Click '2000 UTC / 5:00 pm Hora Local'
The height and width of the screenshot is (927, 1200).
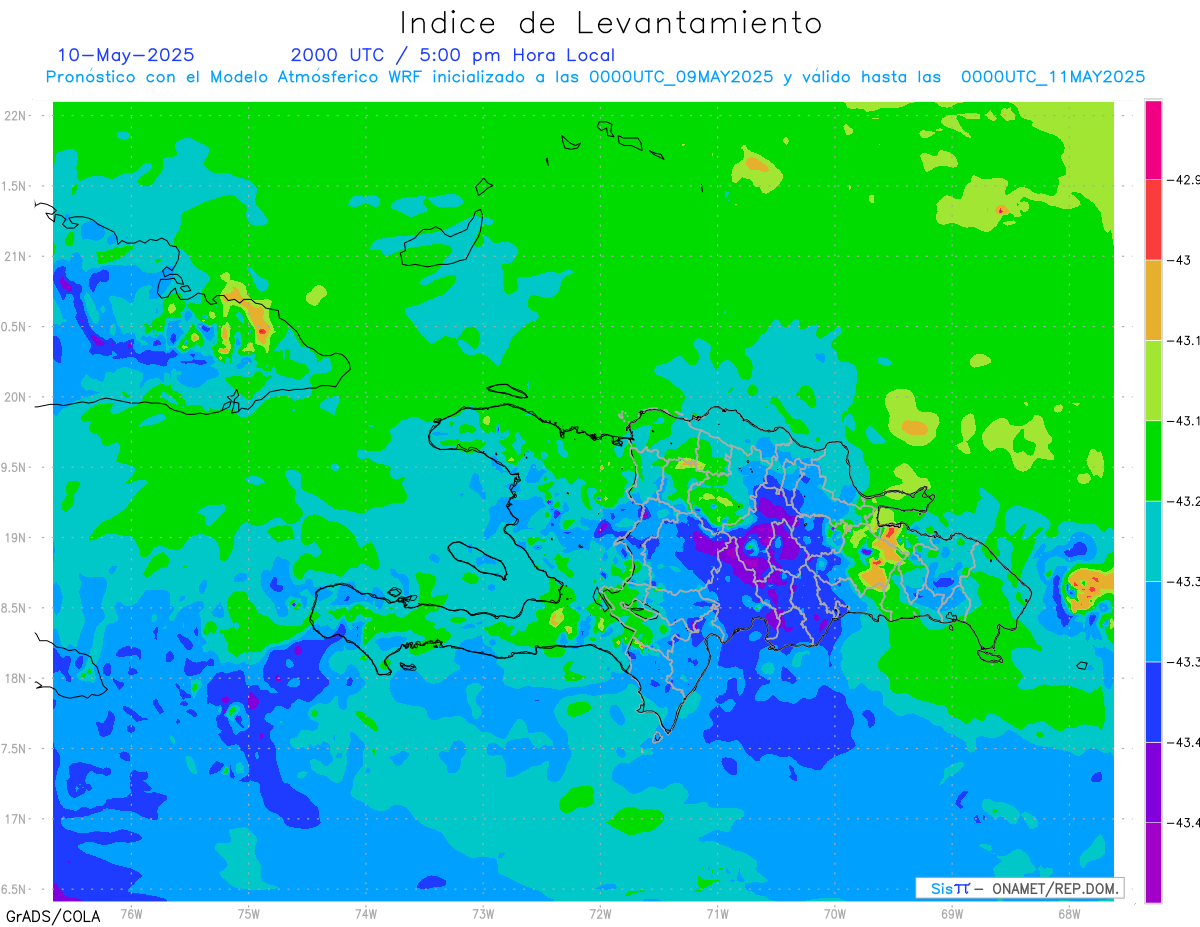[x=453, y=55]
